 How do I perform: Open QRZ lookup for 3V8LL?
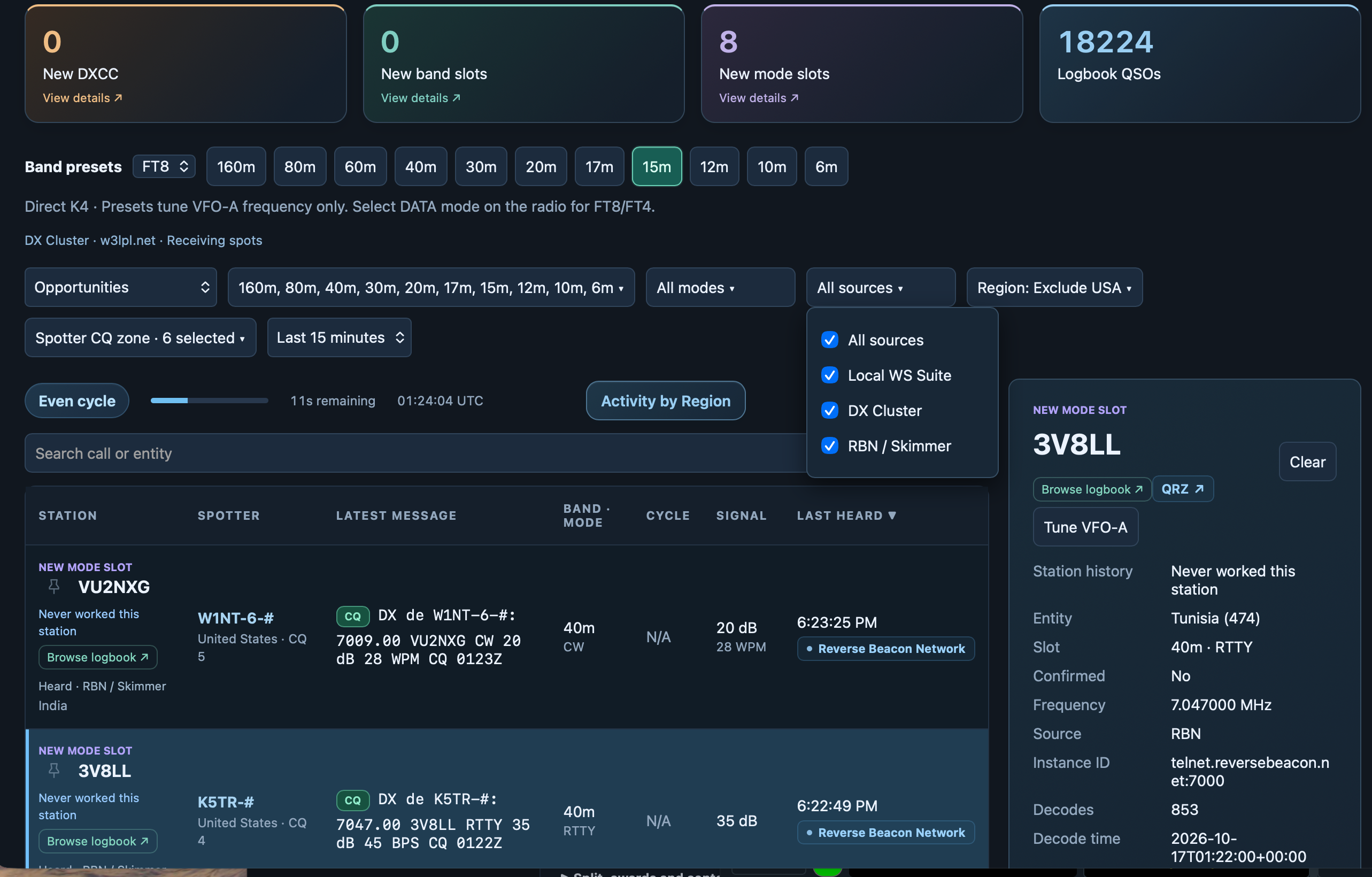(1183, 489)
